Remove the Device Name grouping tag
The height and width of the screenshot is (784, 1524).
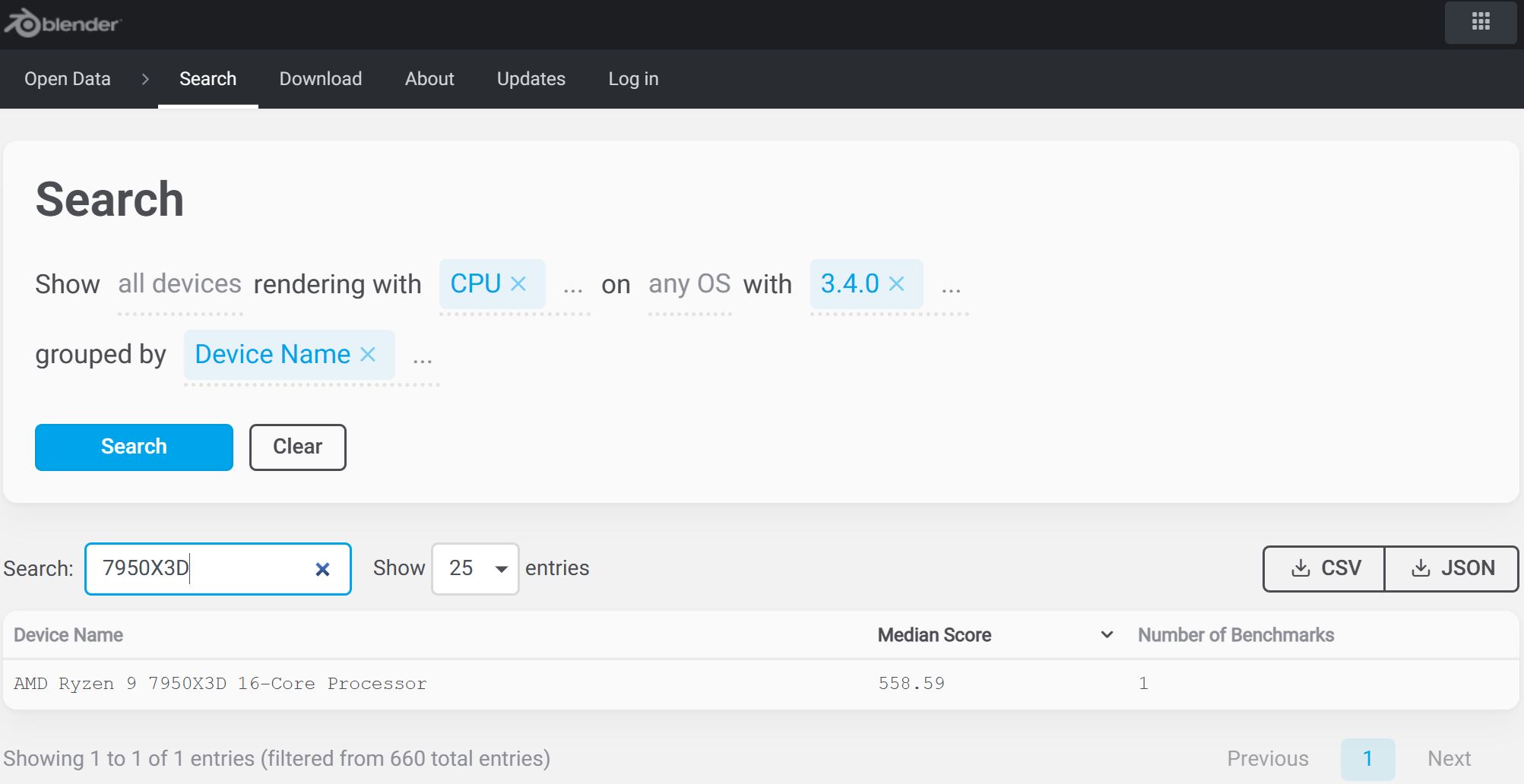pyautogui.click(x=368, y=354)
